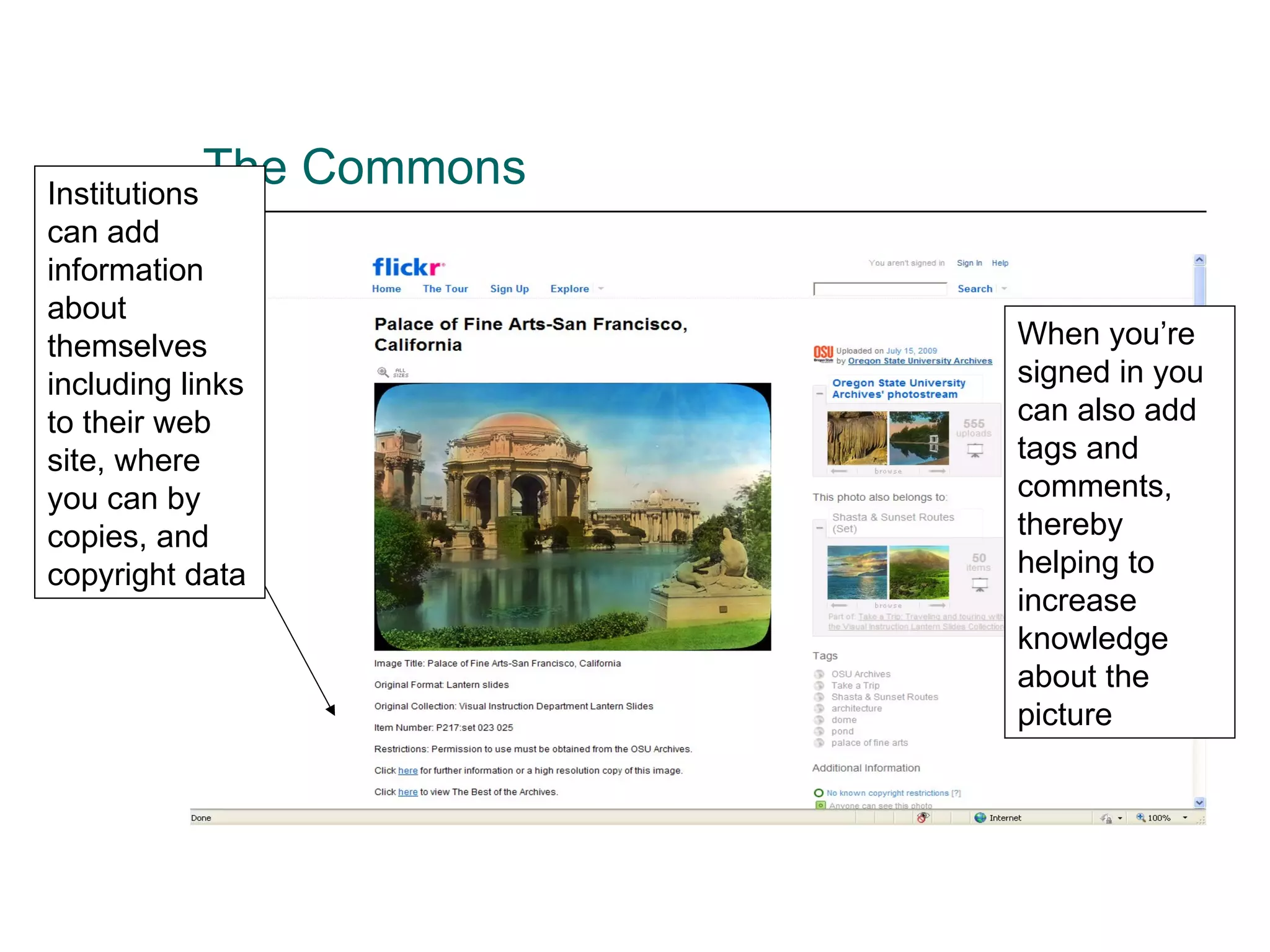
Task: Click 'here' link for high resolution copy
Action: pyautogui.click(x=407, y=770)
